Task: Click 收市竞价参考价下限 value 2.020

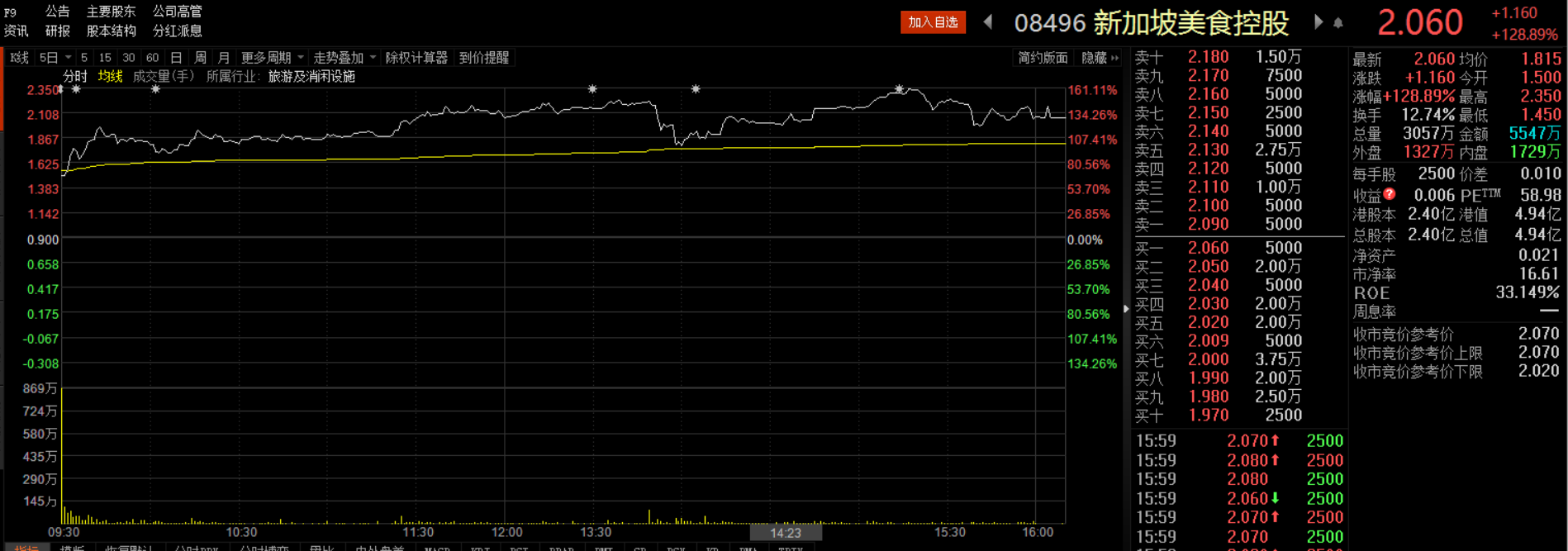Action: (x=1539, y=371)
